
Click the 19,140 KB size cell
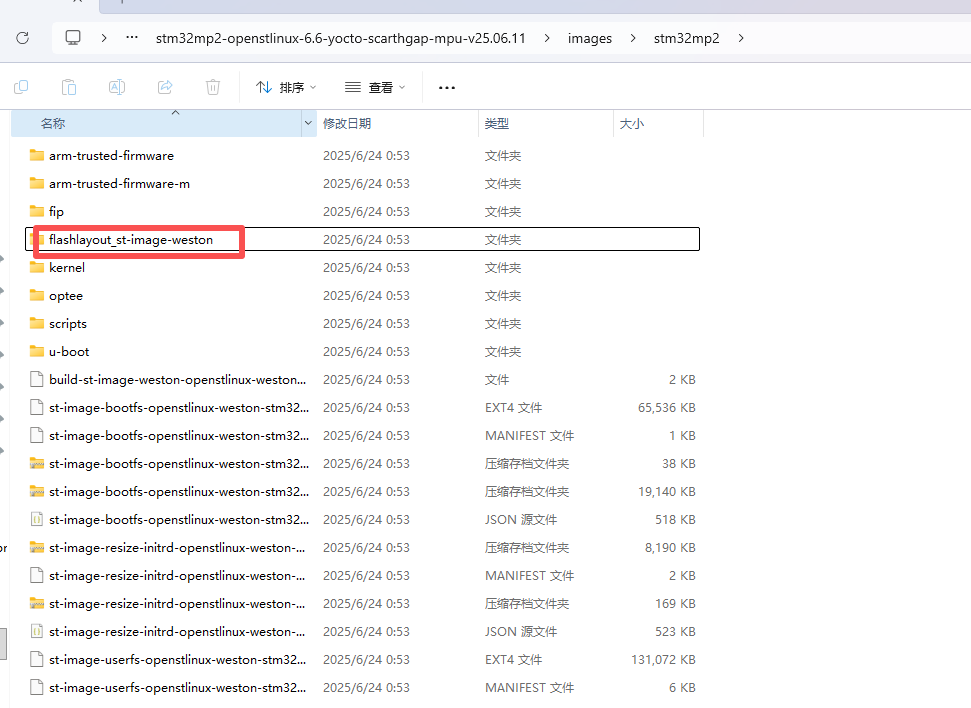click(666, 492)
